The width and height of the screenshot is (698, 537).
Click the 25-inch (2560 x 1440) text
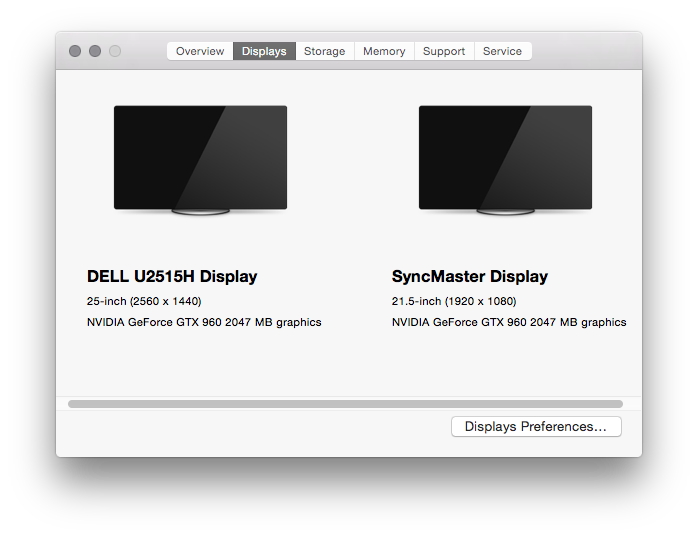click(144, 301)
